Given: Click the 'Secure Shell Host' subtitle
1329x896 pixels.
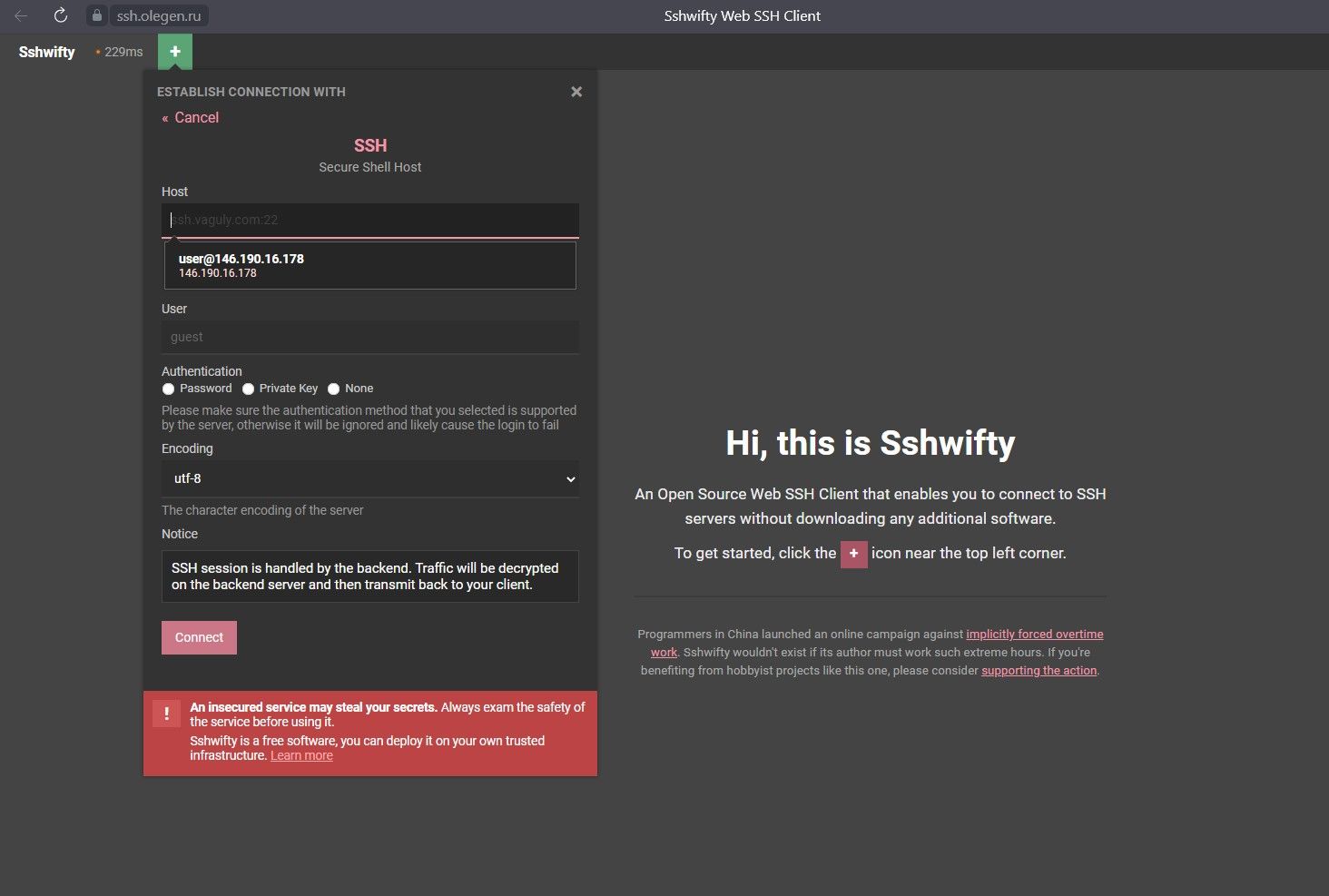Looking at the screenshot, I should (370, 167).
